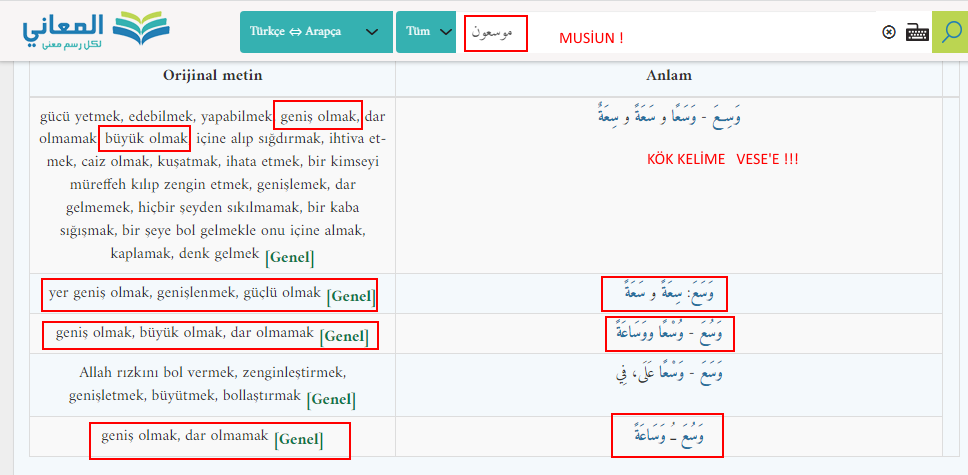Click the Arabic entry beside 'Allah rızkını bol vermek'

pos(668,374)
